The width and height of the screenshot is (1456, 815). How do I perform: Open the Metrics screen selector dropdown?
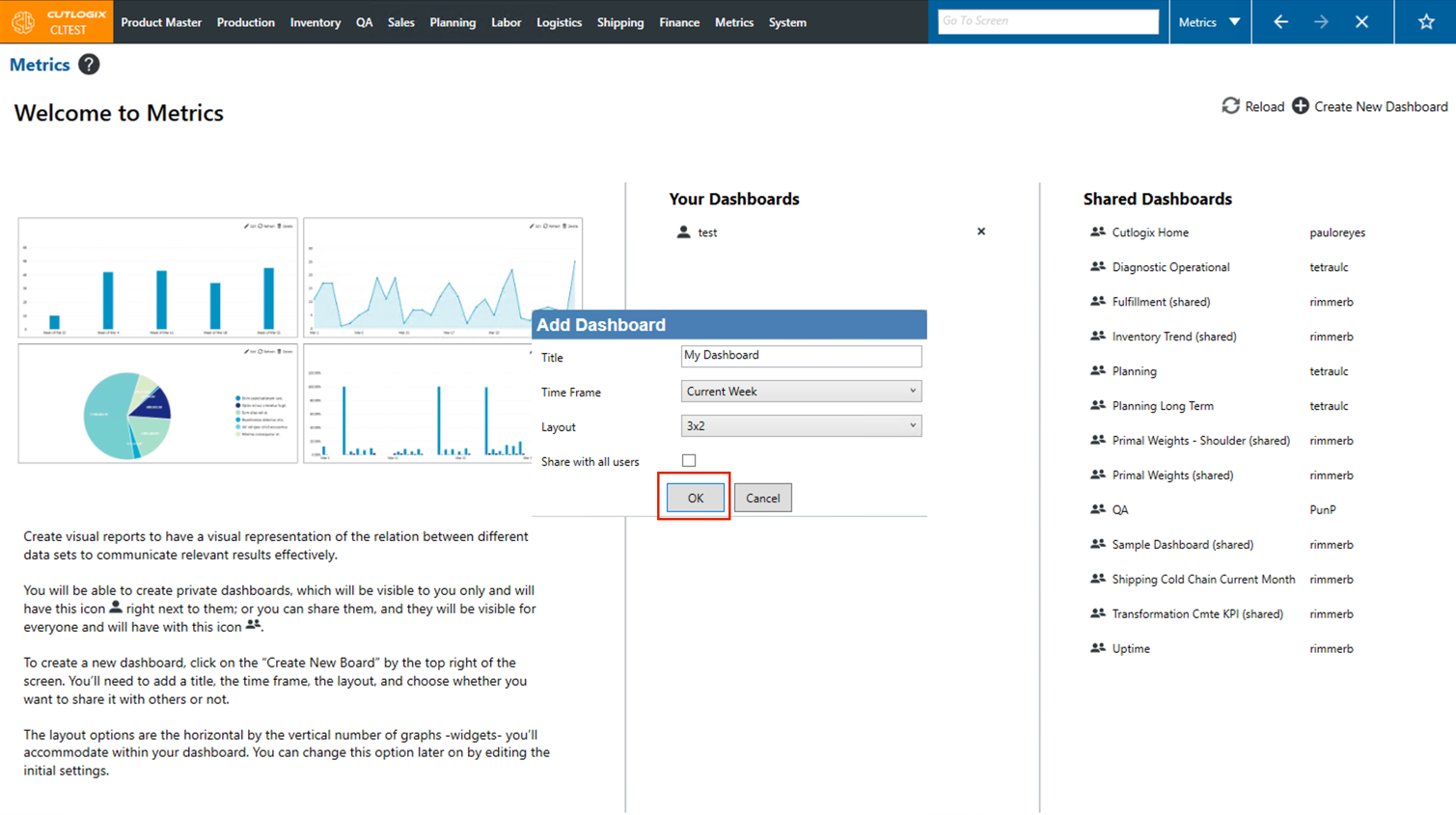click(1210, 22)
